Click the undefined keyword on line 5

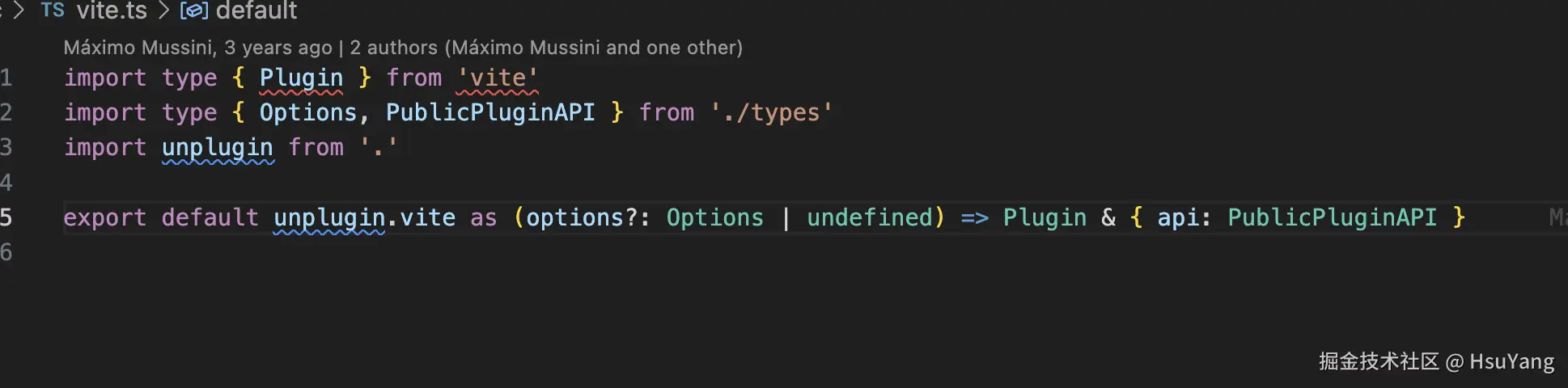(x=870, y=217)
